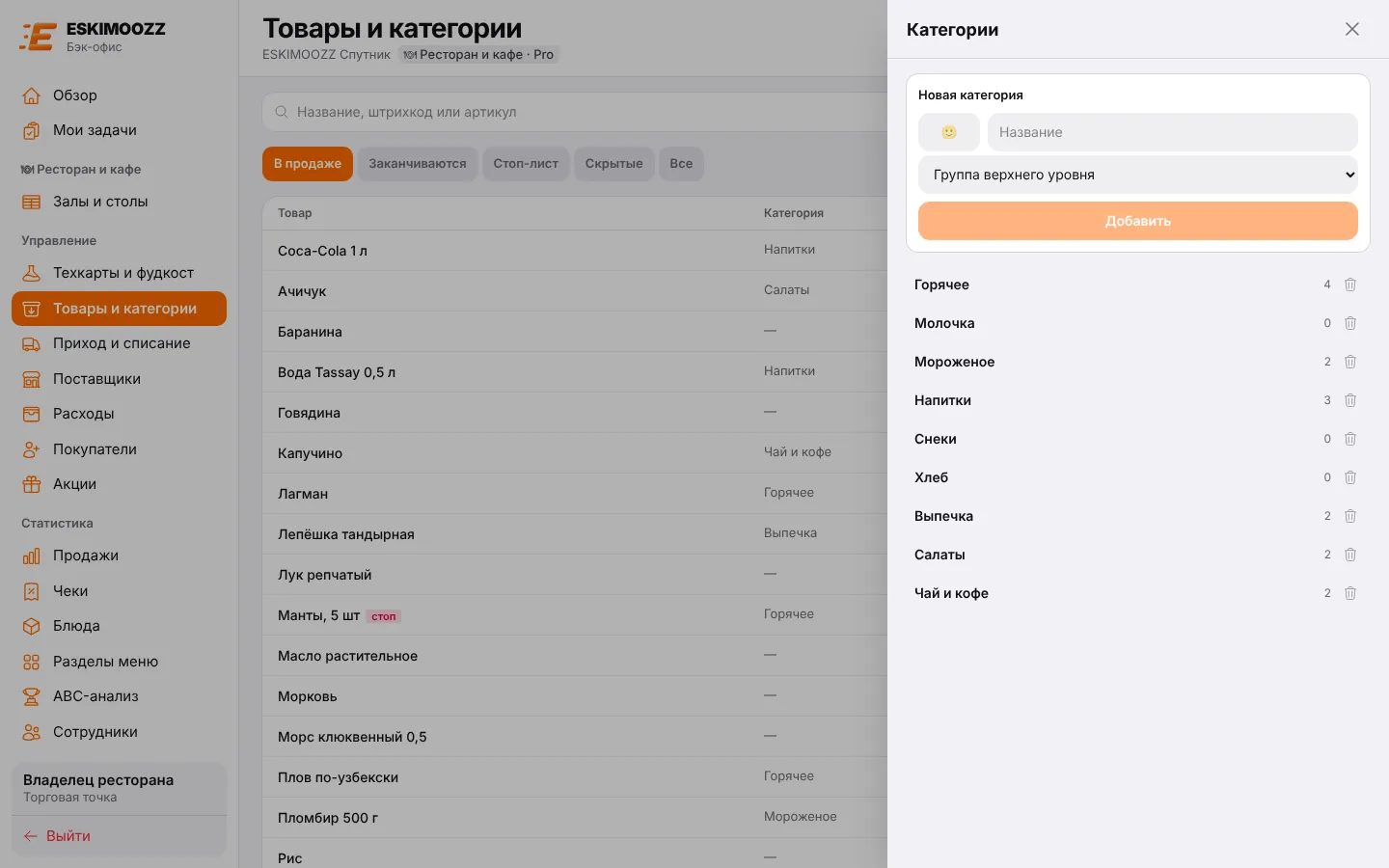Click the Акции gift icon

[32, 484]
